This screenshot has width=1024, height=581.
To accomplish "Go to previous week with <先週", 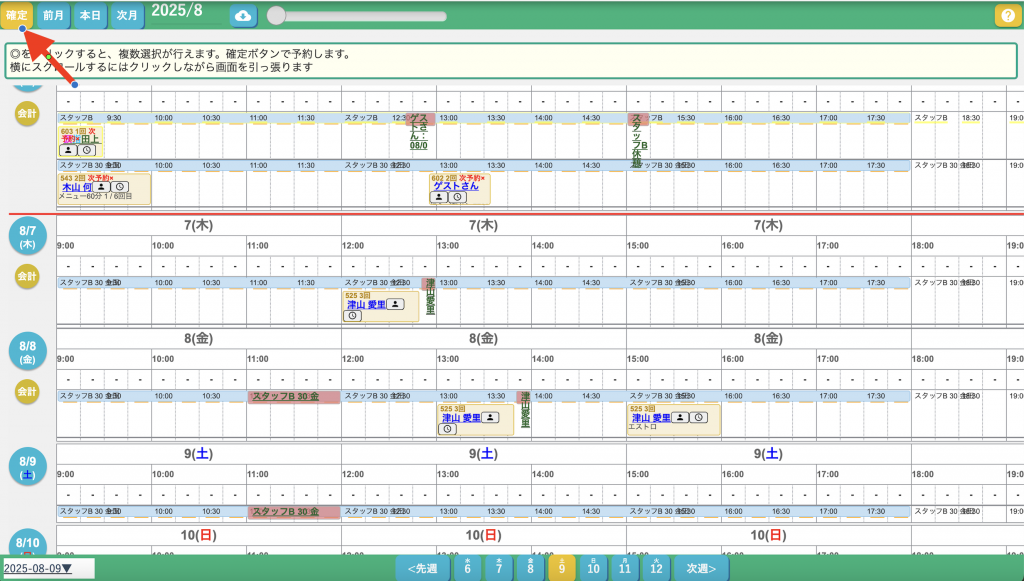I will (423, 569).
